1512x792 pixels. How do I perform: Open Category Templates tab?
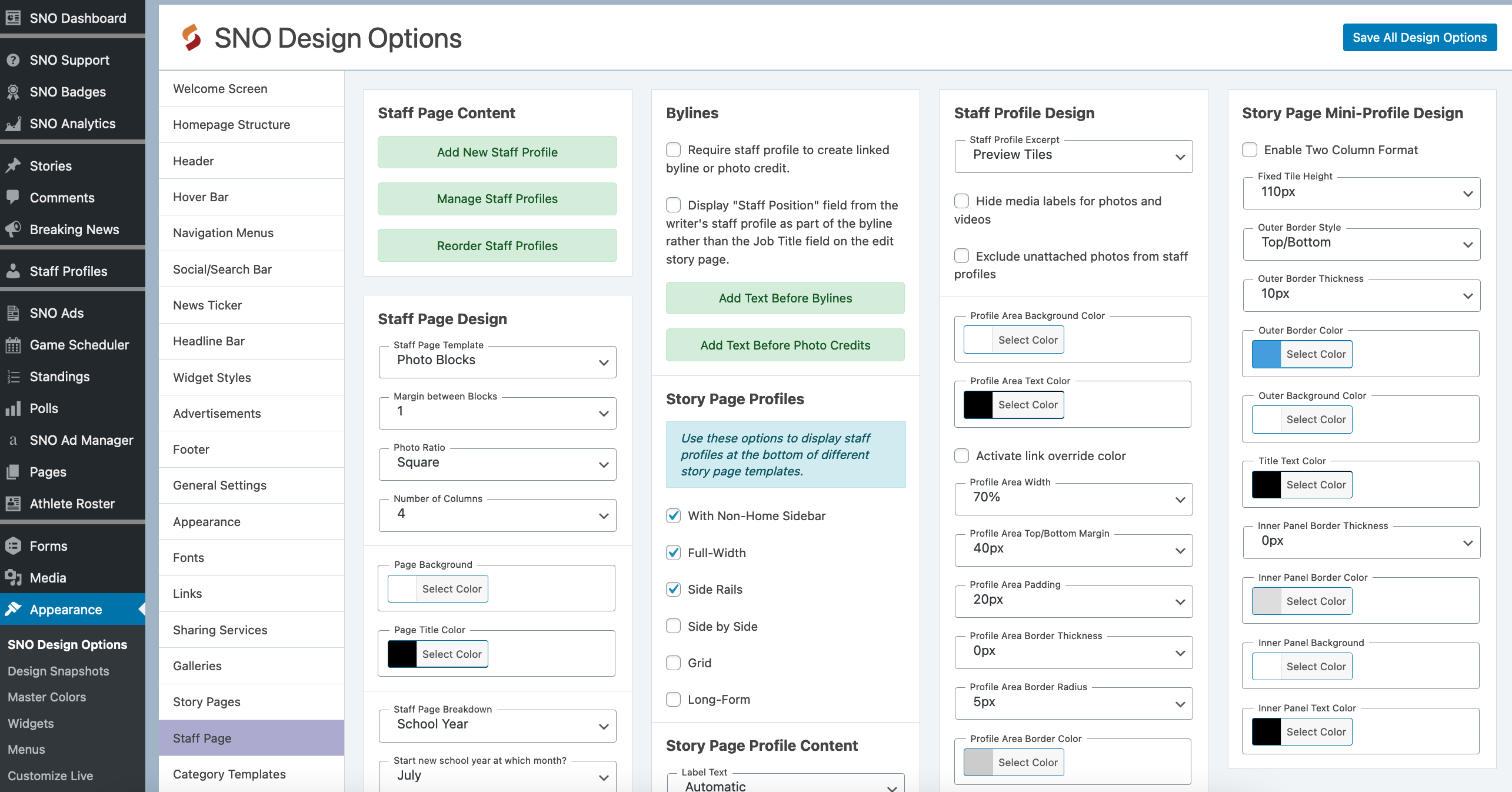click(x=251, y=774)
